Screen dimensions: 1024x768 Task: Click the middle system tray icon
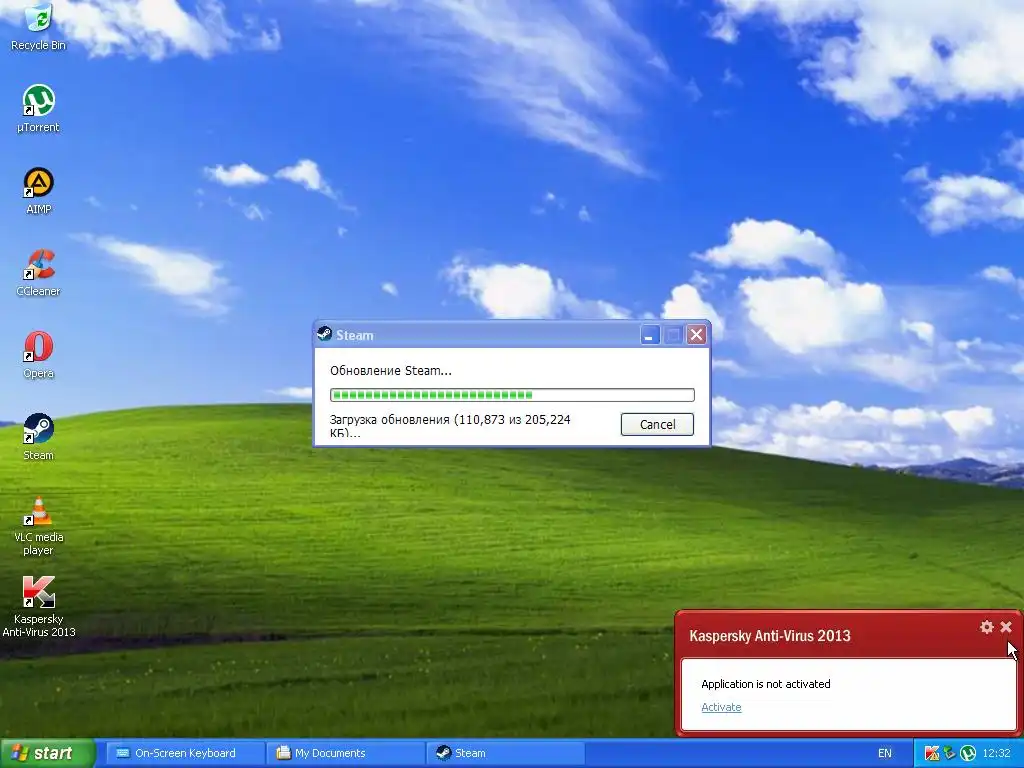point(950,753)
